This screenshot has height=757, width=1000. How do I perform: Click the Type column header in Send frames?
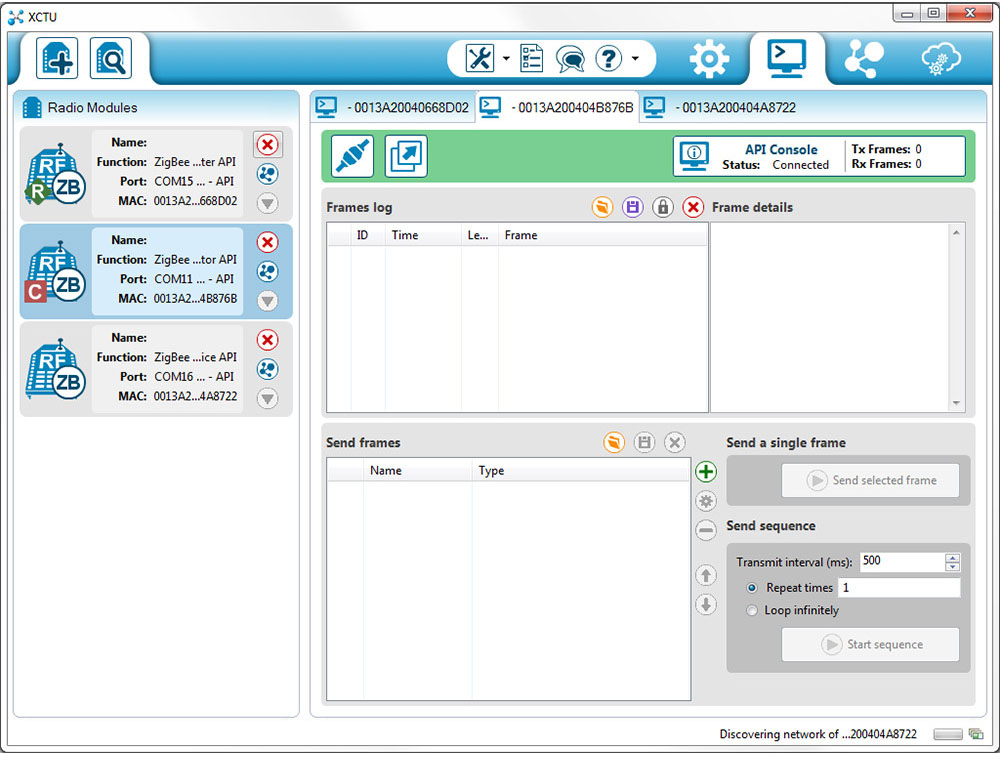[x=581, y=471]
